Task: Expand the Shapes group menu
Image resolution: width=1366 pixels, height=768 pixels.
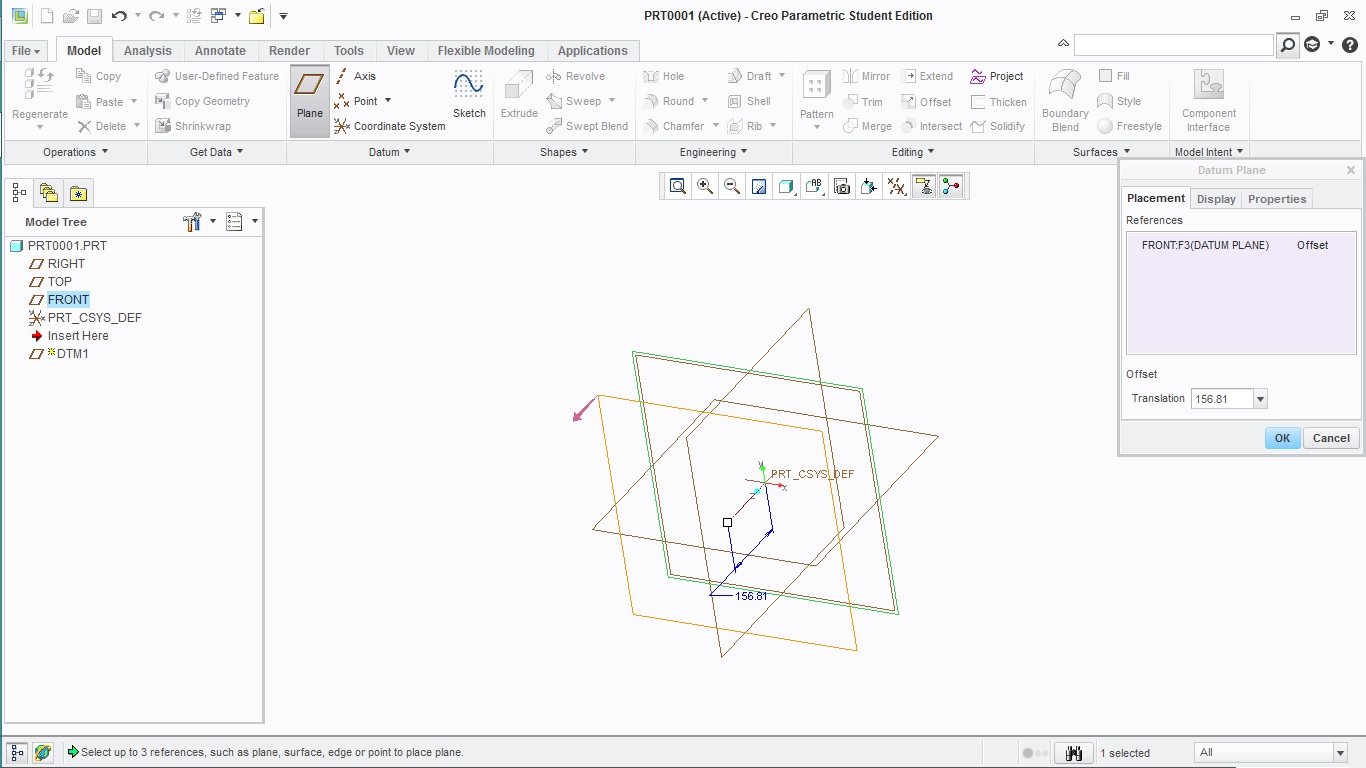Action: point(564,152)
